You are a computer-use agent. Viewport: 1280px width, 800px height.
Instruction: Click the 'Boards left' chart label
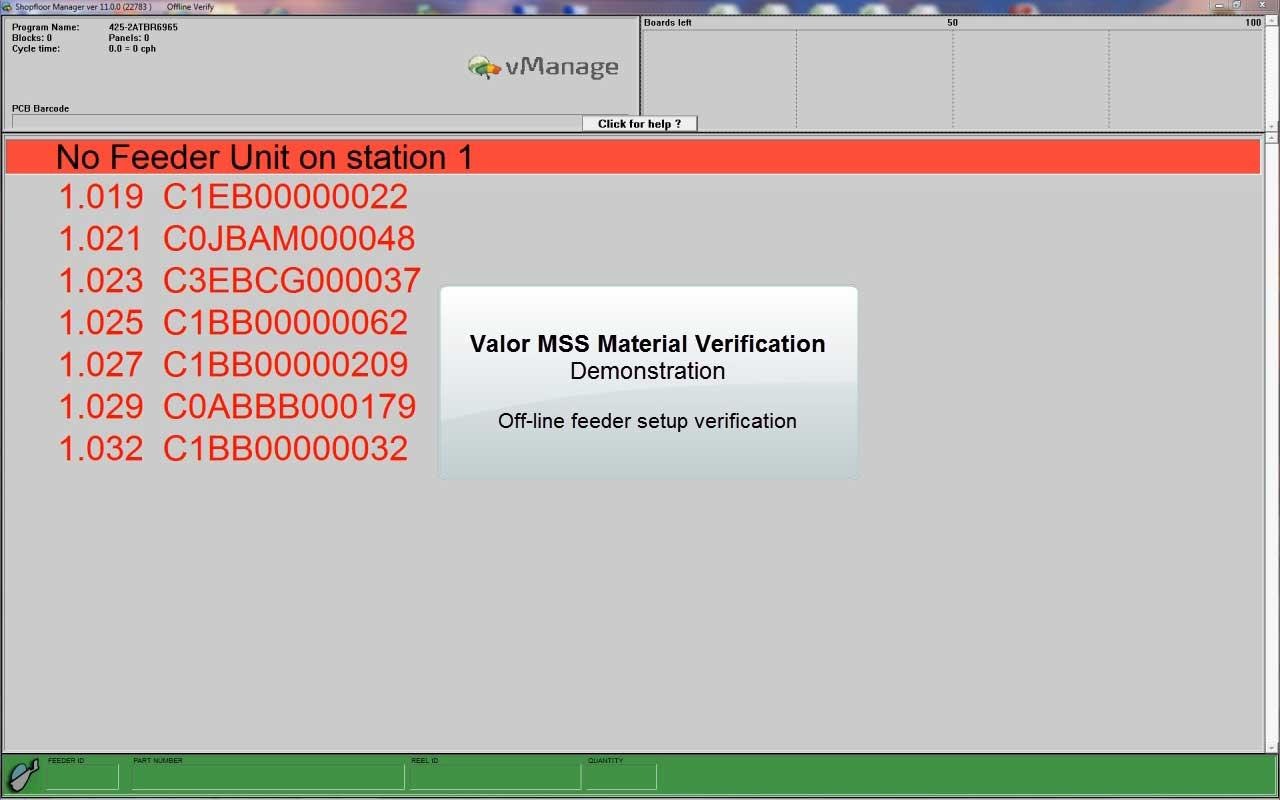[667, 23]
